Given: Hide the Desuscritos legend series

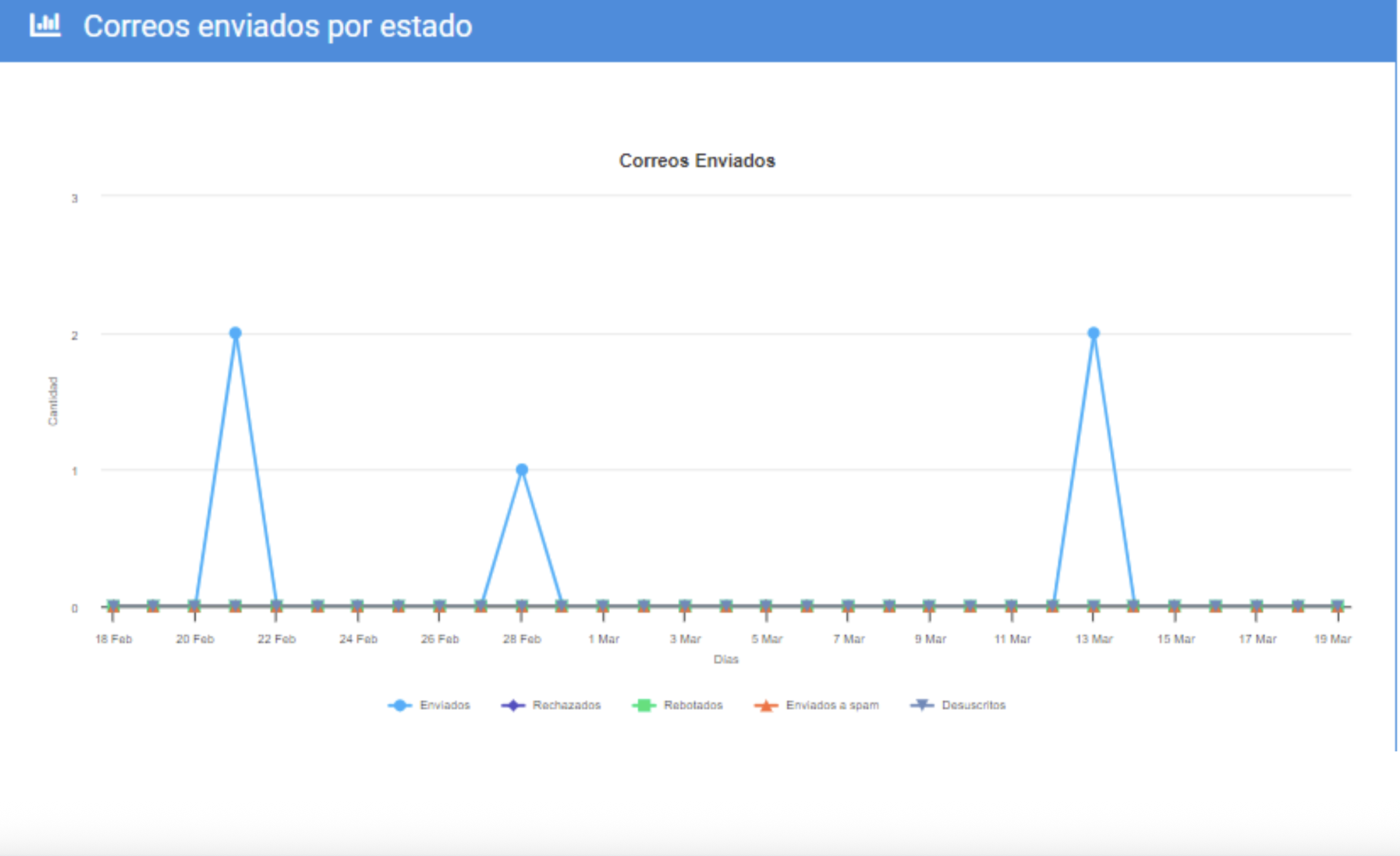Looking at the screenshot, I should coord(973,705).
